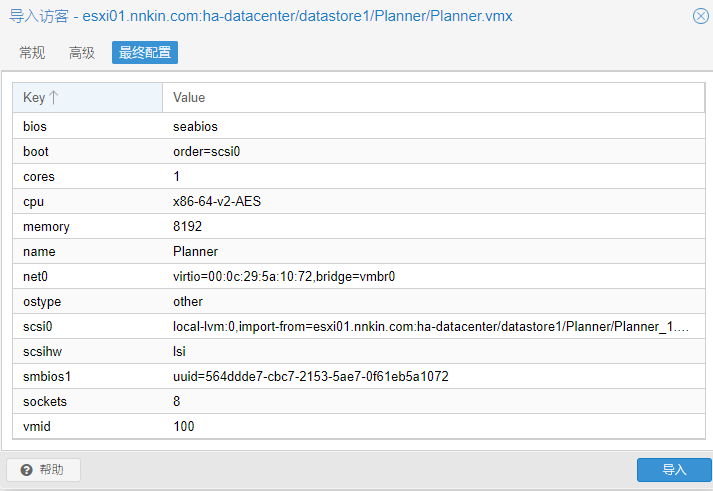Switch to the 常规 tab

coord(32,53)
